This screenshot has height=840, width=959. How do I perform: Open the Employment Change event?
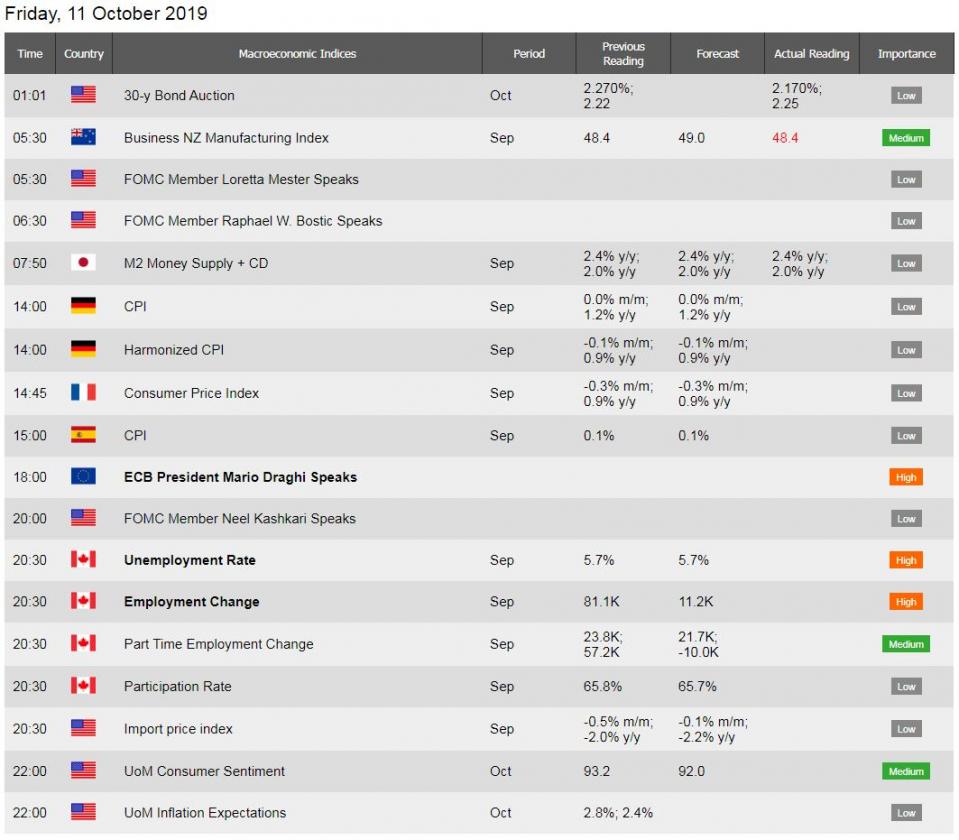coord(191,602)
